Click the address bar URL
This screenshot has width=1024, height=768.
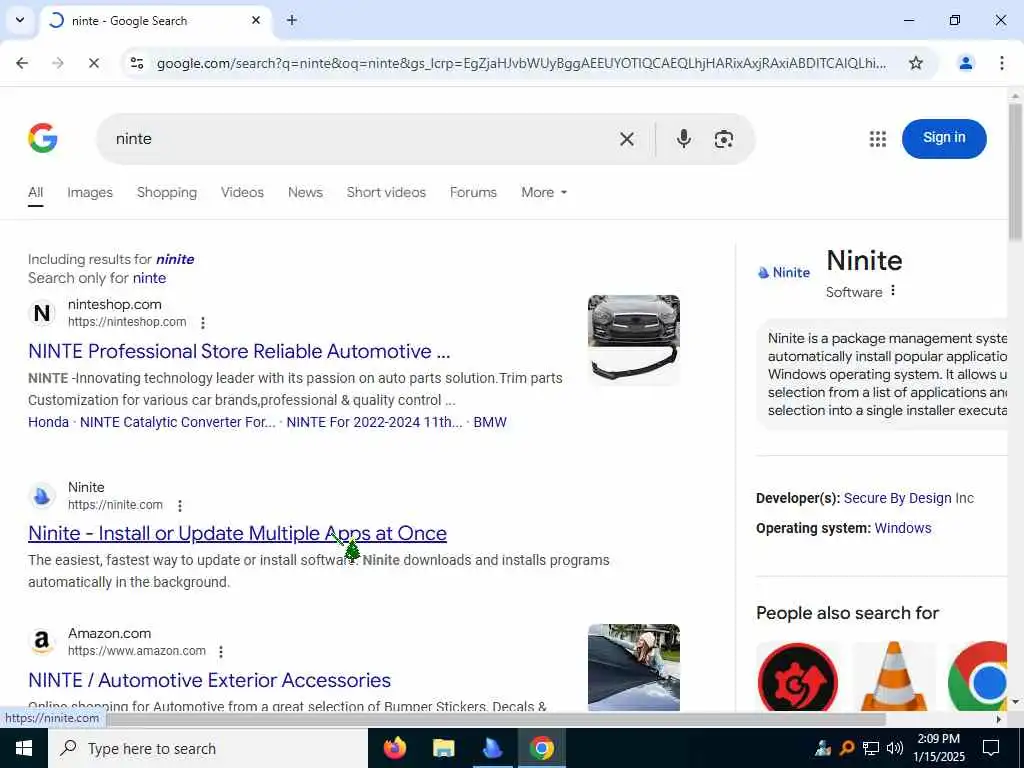point(521,63)
